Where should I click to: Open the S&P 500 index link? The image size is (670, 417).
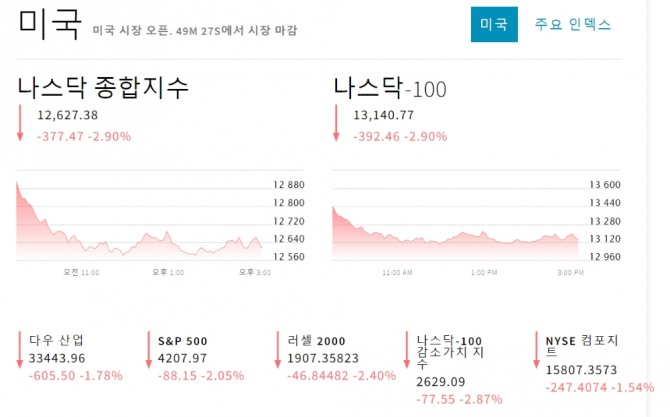pos(182,341)
